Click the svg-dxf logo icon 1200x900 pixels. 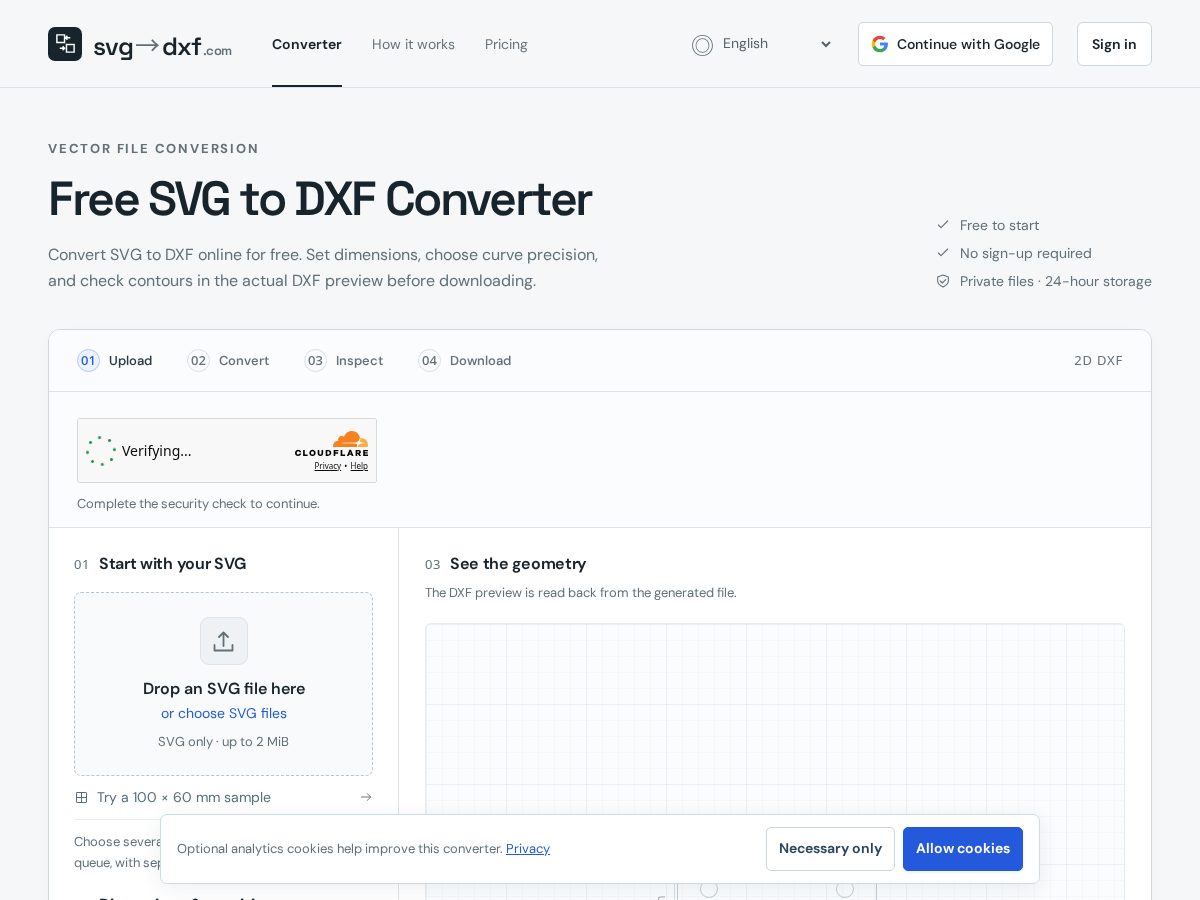[x=65, y=44]
